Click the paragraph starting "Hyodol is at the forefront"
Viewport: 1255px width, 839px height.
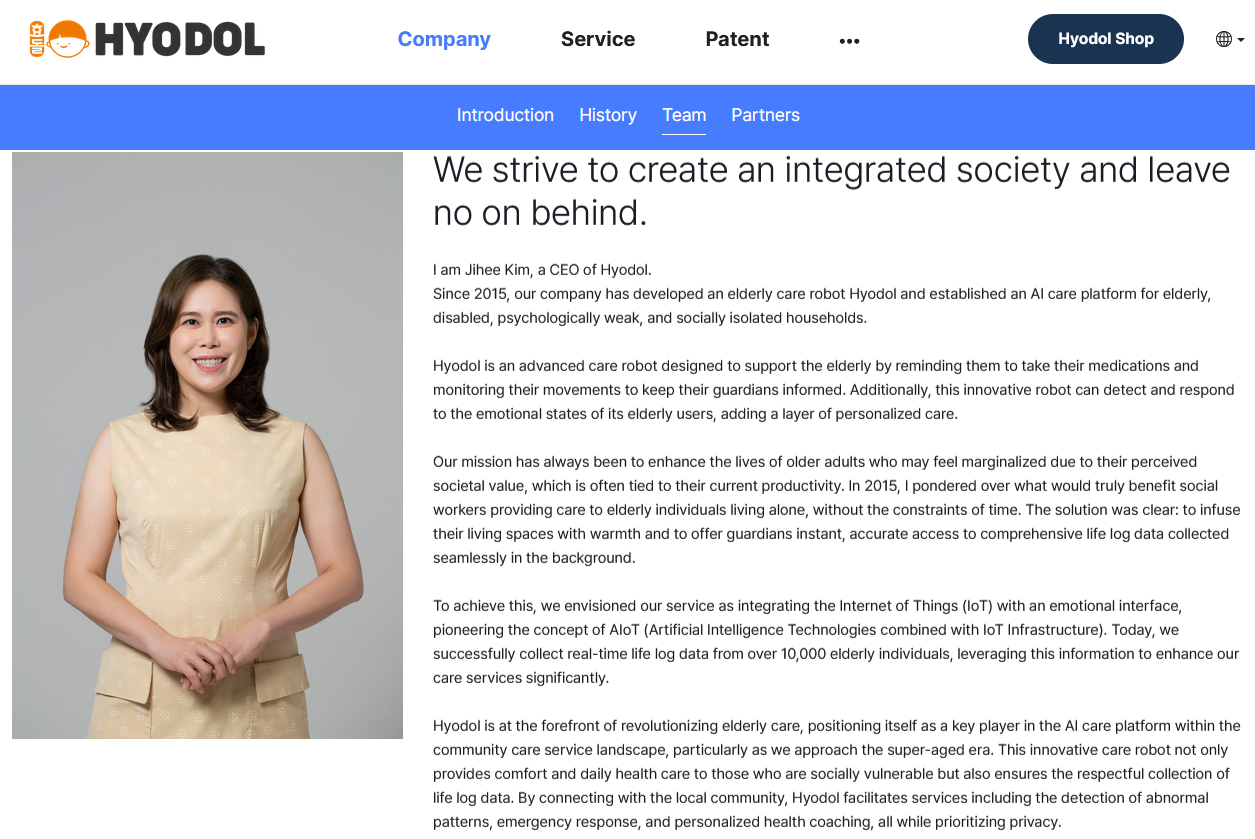(x=836, y=774)
